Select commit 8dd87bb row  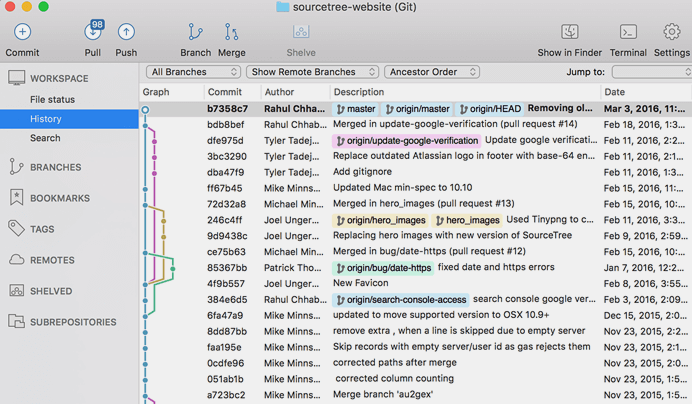416,331
